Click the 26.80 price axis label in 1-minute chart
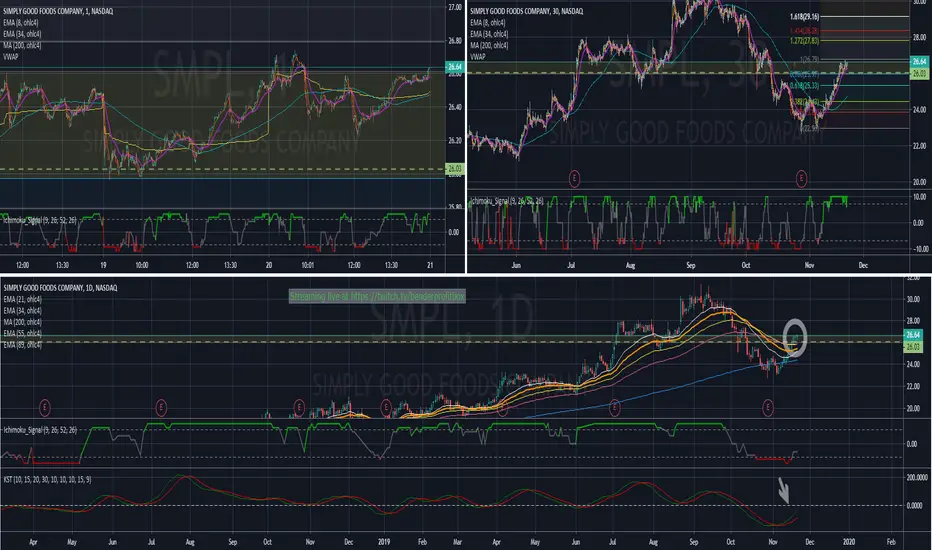 coord(455,40)
